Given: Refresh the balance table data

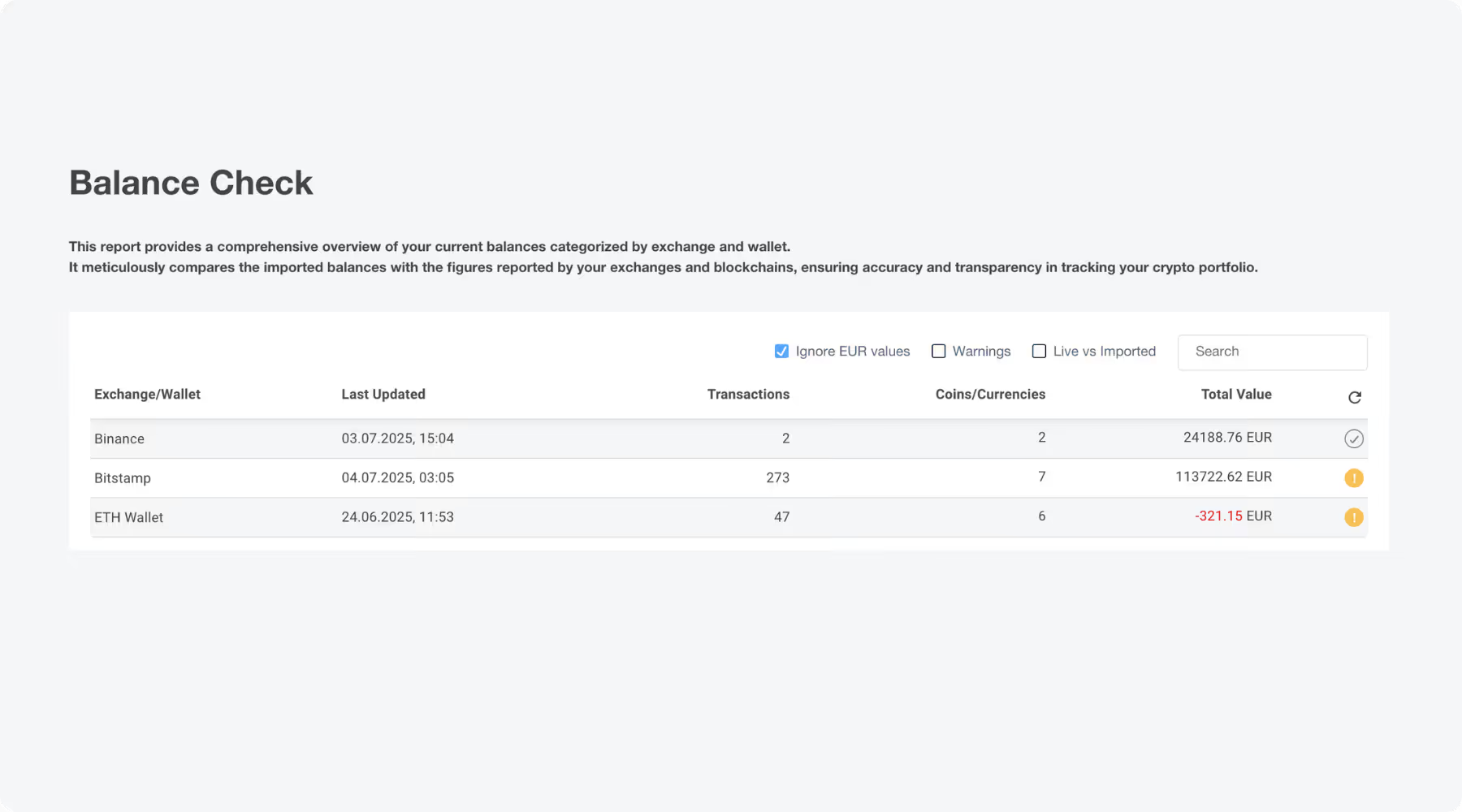Looking at the screenshot, I should point(1354,398).
